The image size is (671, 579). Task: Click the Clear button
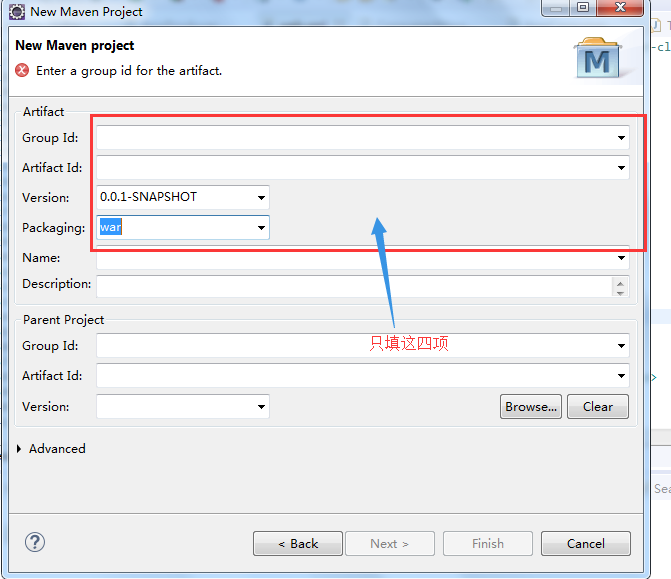(x=598, y=407)
